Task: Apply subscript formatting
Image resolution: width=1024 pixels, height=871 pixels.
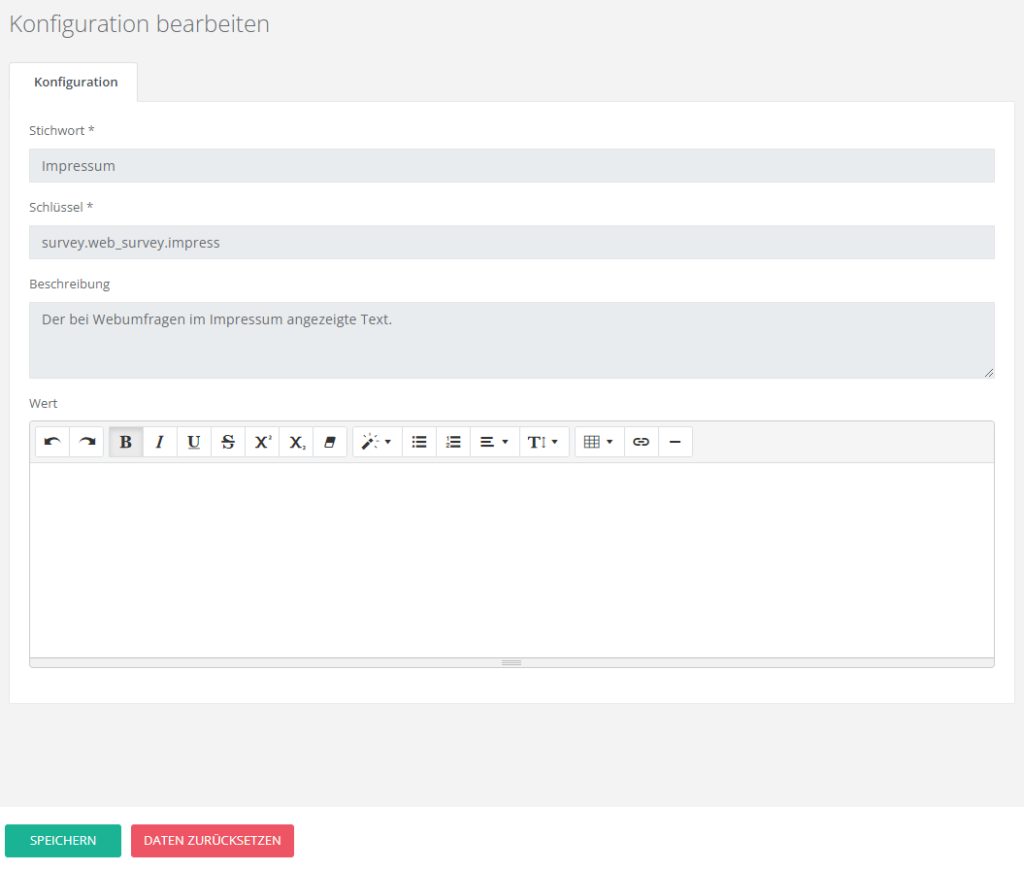Action: (x=296, y=442)
